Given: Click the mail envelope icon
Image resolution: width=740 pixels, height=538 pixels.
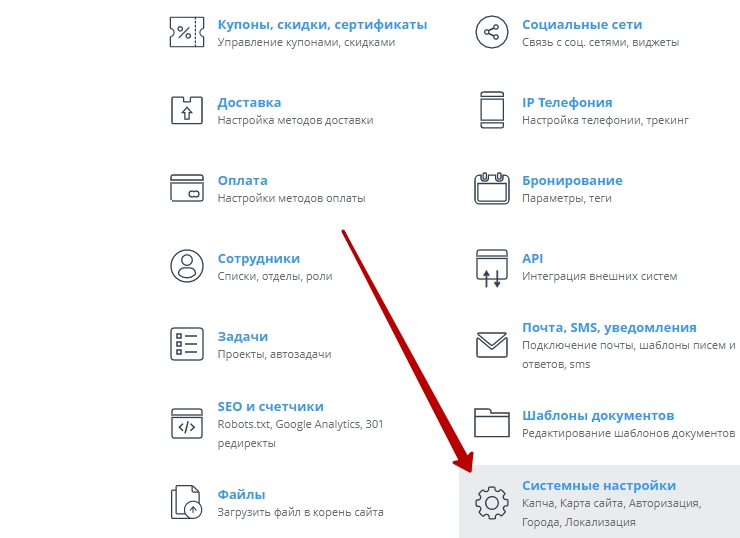Looking at the screenshot, I should coord(491,345).
